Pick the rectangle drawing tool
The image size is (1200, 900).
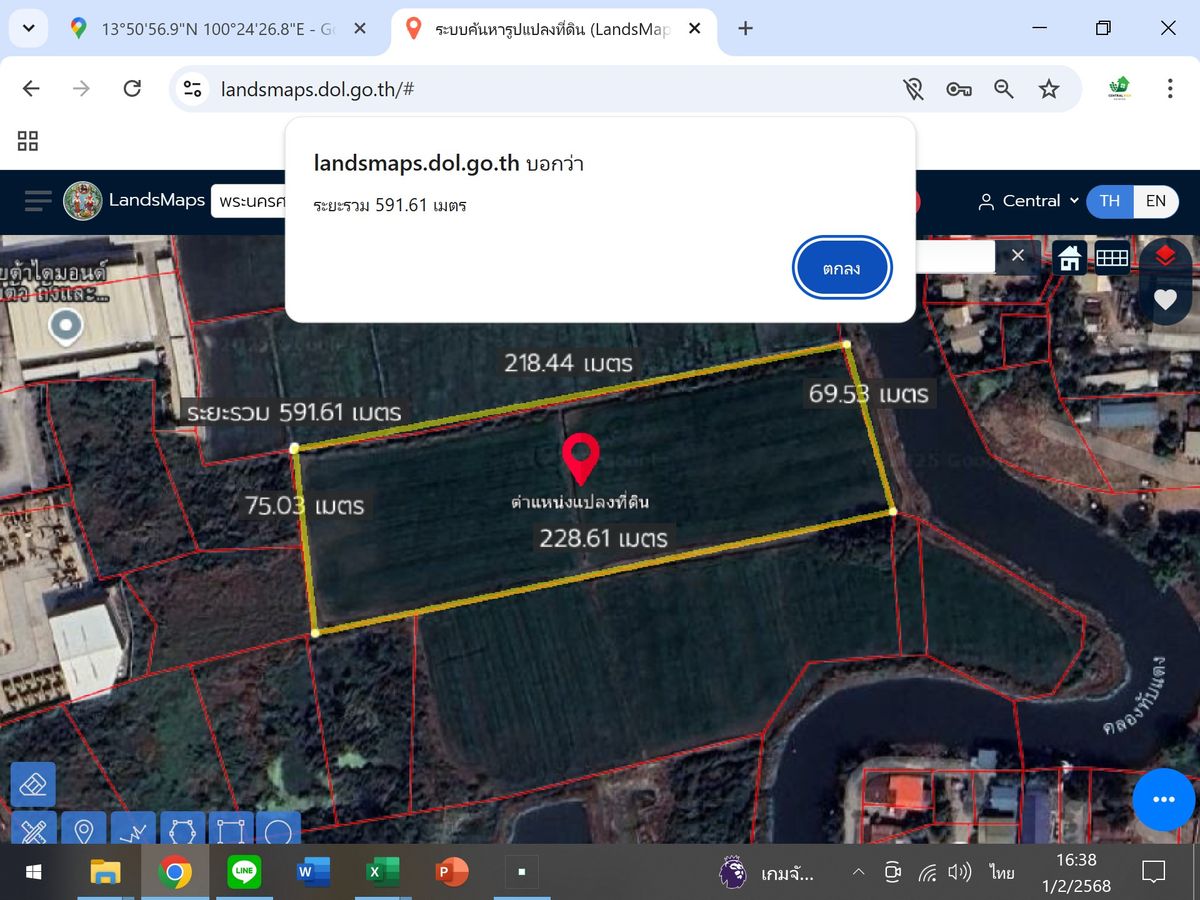(230, 830)
